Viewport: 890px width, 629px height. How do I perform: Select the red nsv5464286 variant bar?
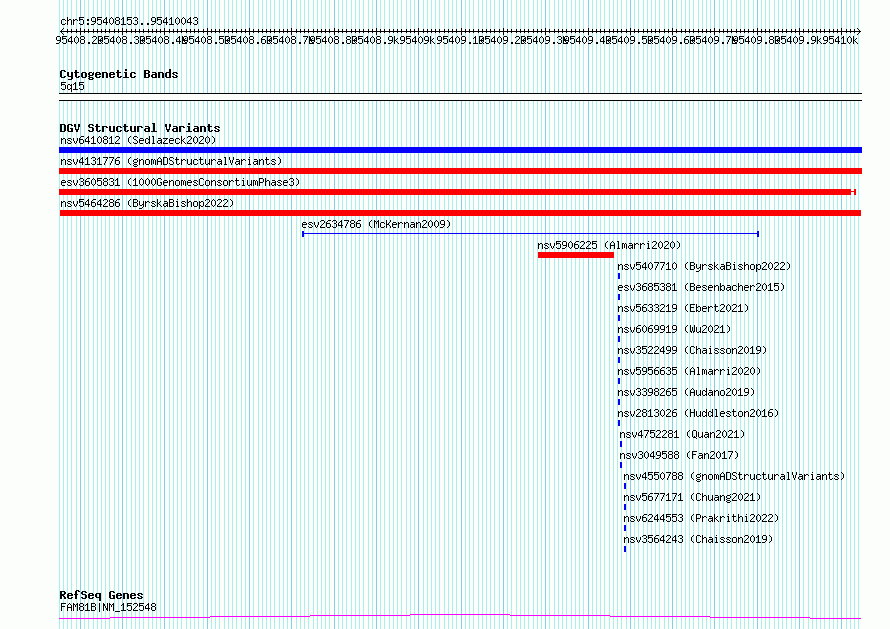(x=460, y=213)
